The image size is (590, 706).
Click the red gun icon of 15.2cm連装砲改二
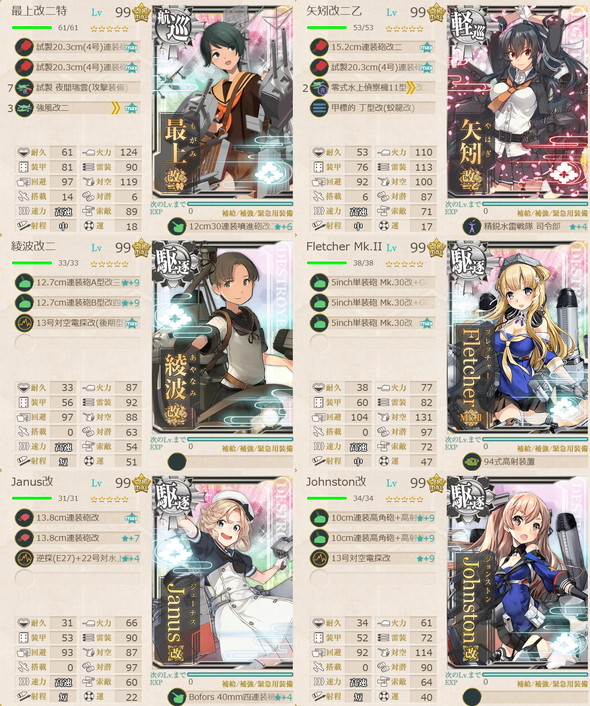click(x=319, y=47)
